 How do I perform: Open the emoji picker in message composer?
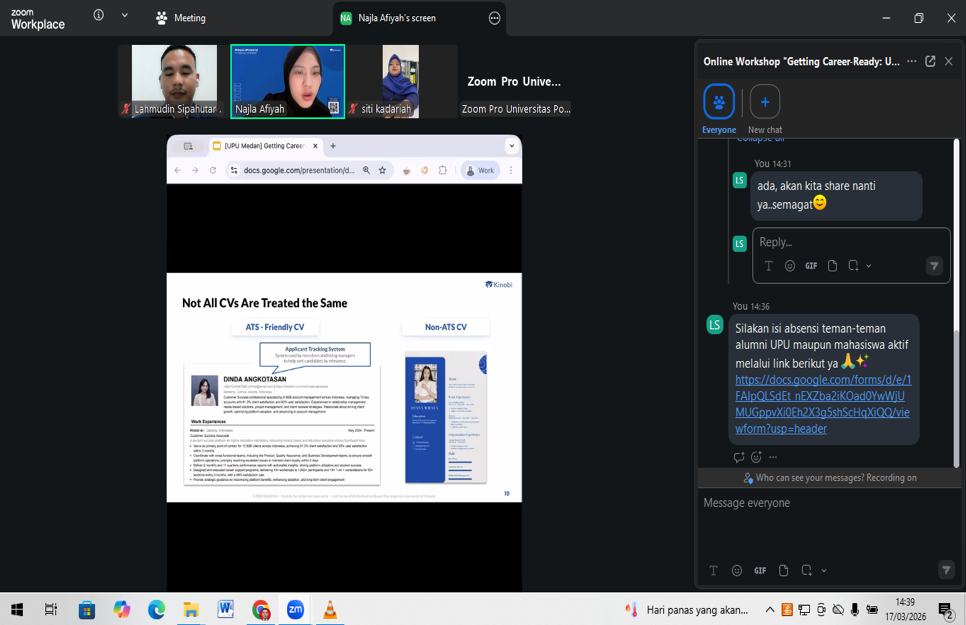pos(737,571)
